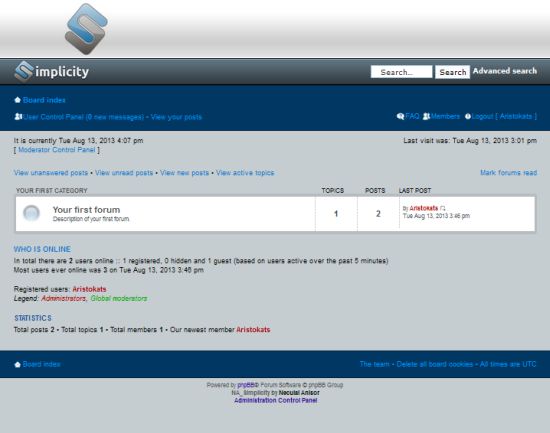Click the FAQ speech bubble icon
This screenshot has width=550, height=433.
(400, 116)
